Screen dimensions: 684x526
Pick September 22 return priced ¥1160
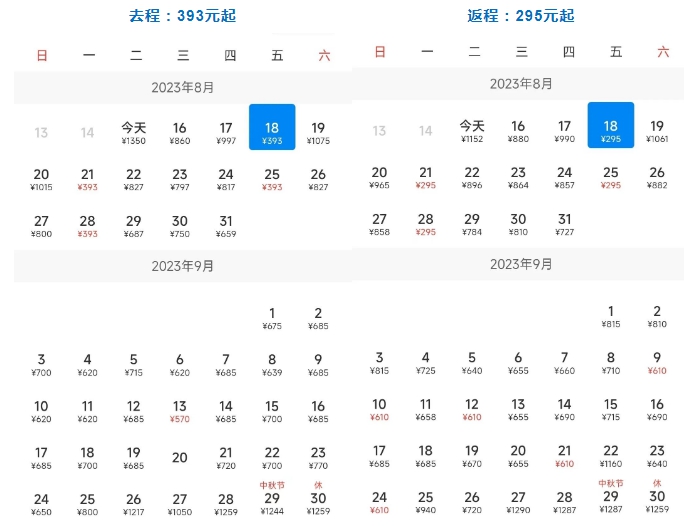point(611,456)
